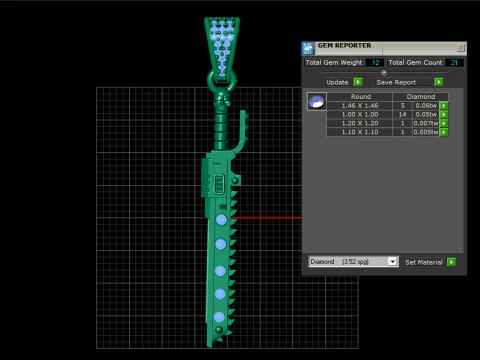The height and width of the screenshot is (360, 480).
Task: Click green arrow on 1.46 X 1.46 row
Action: 444,106
